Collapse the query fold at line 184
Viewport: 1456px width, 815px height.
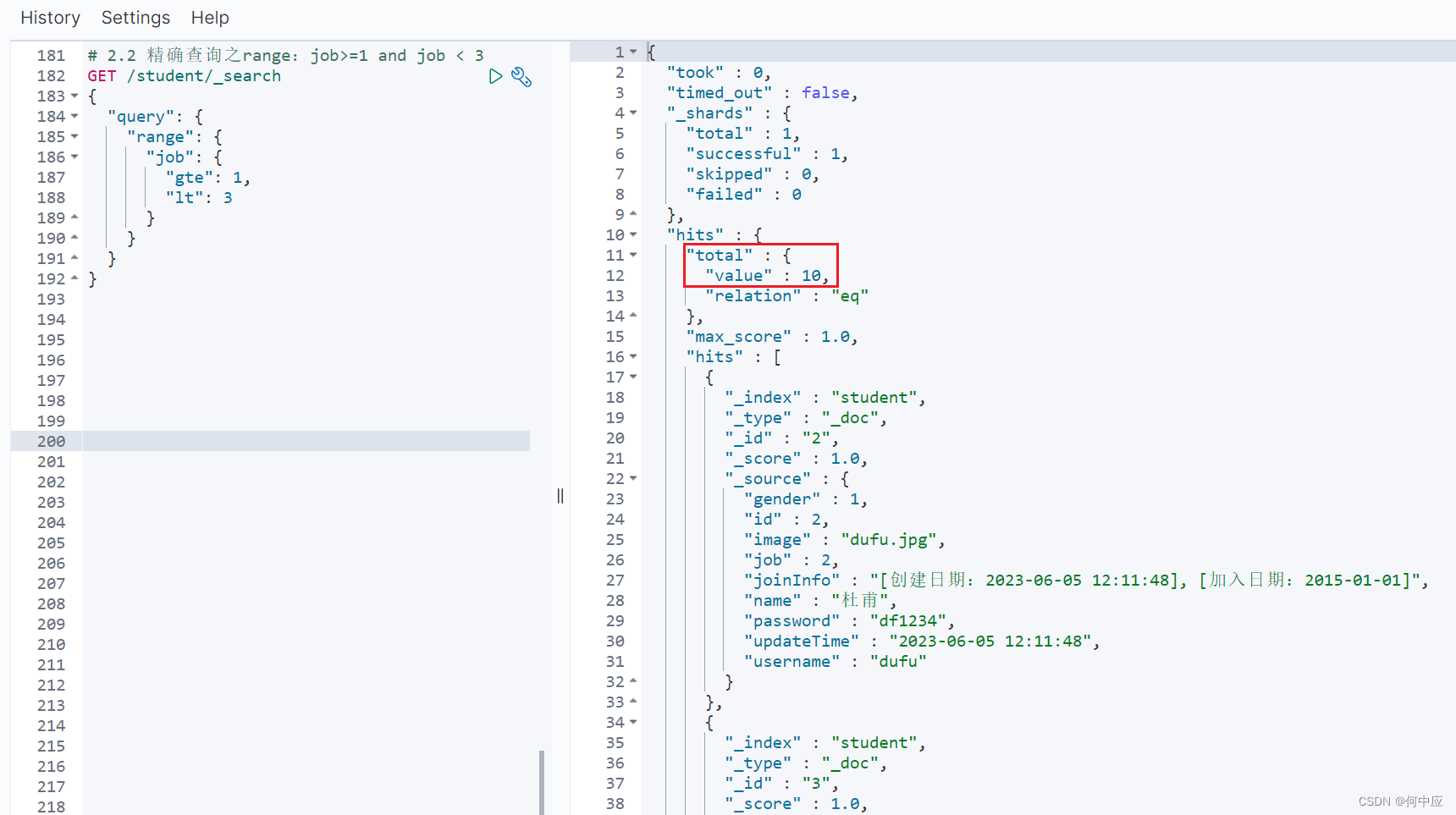[x=74, y=116]
